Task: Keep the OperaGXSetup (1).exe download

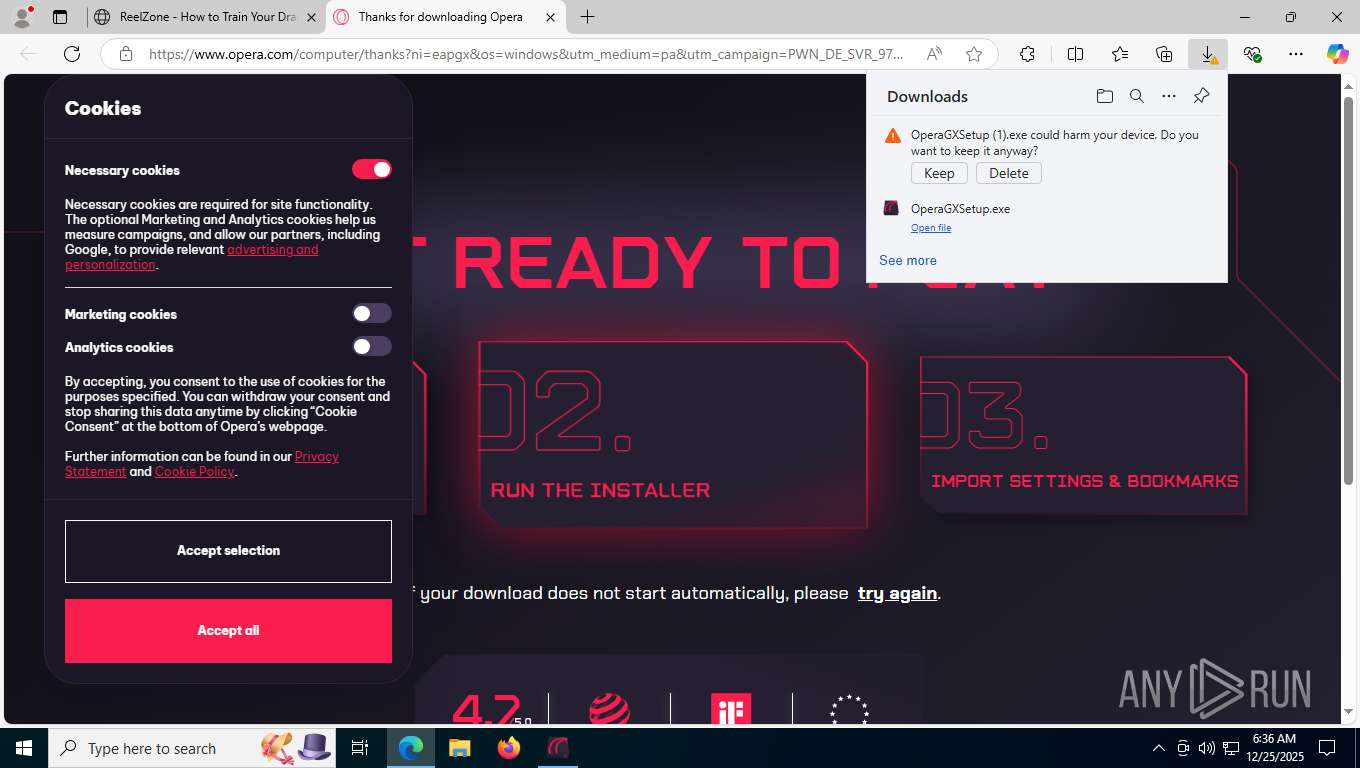Action: (939, 173)
